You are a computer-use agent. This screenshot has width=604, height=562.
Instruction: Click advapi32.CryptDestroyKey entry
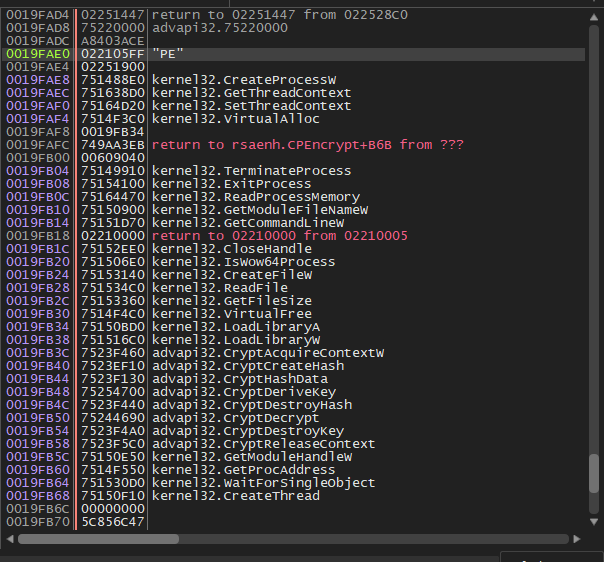(248, 431)
